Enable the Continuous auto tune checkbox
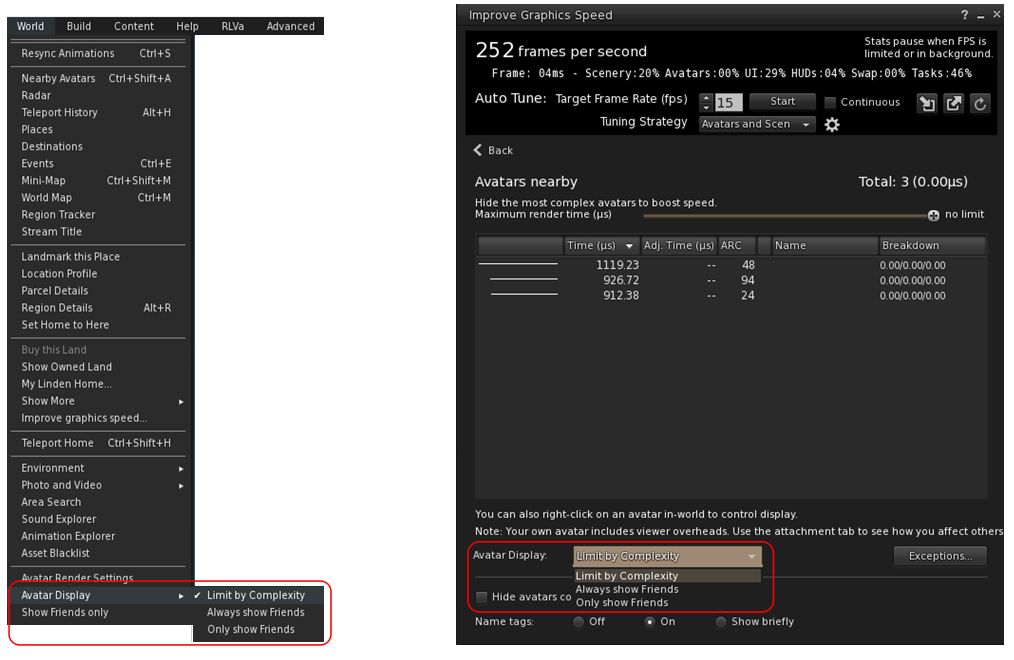Viewport: 1014px width, 660px height. [830, 103]
